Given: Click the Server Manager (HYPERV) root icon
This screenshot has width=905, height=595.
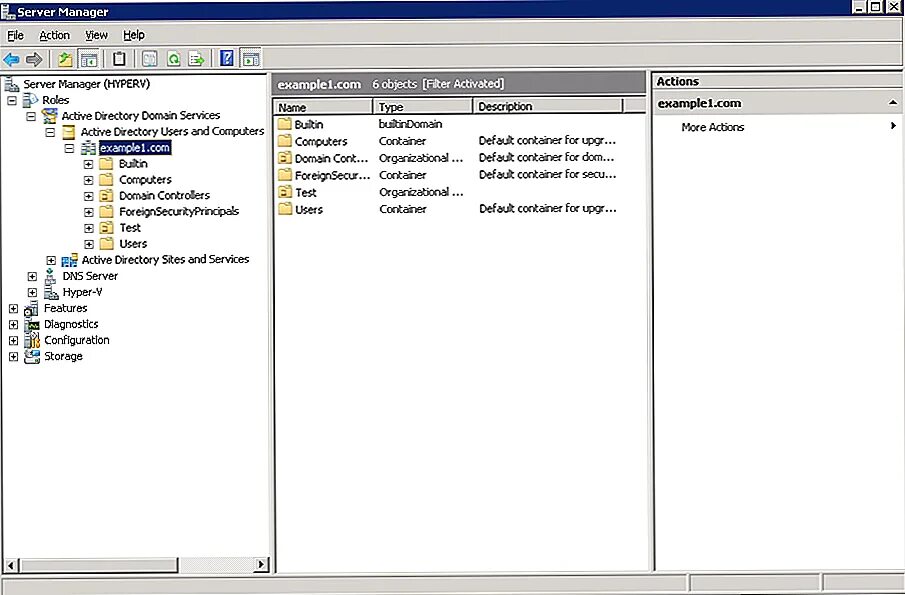Looking at the screenshot, I should (x=12, y=84).
